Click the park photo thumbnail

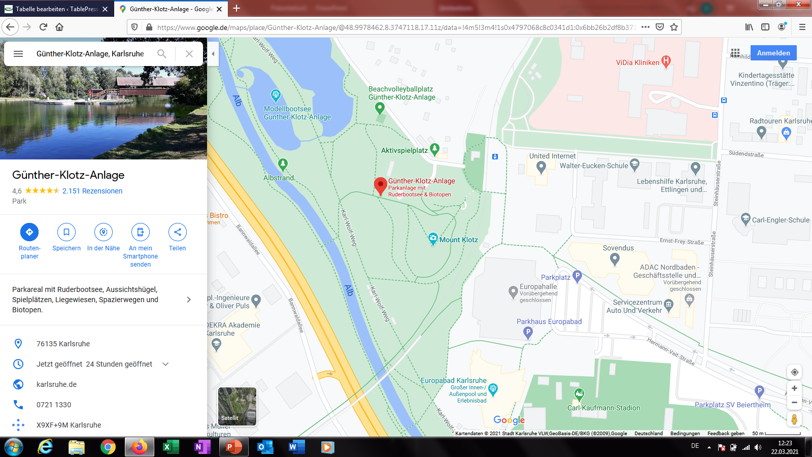coord(103,113)
